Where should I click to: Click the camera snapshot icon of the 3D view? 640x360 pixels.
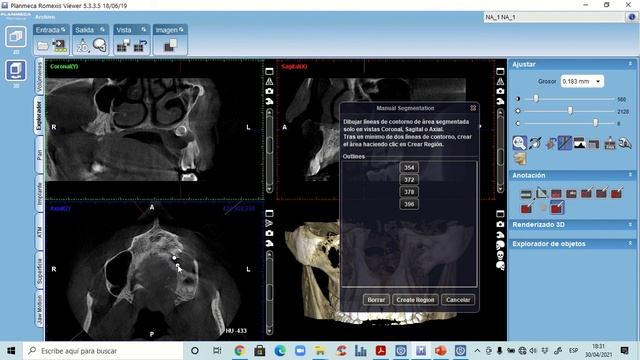click(500, 224)
